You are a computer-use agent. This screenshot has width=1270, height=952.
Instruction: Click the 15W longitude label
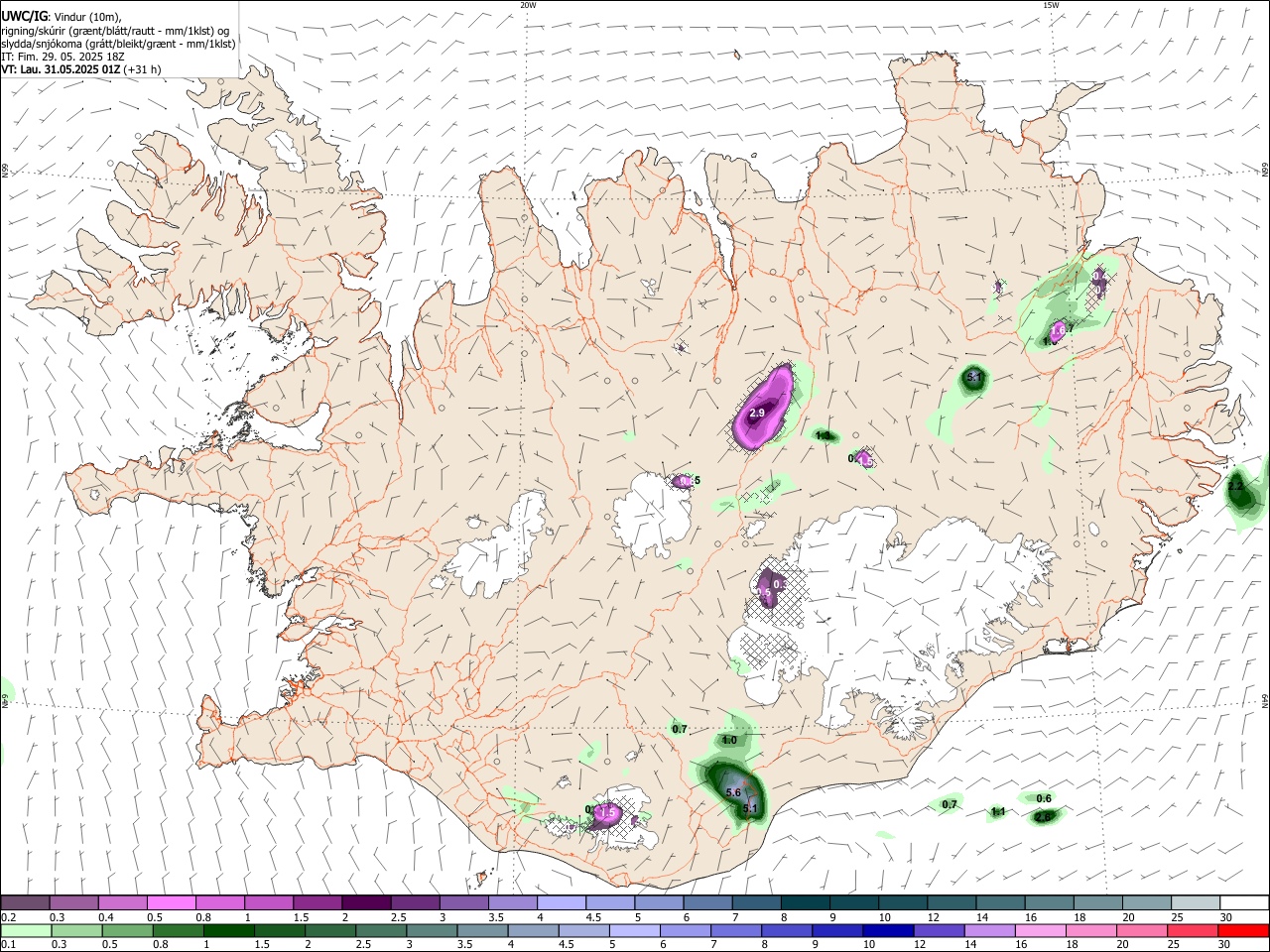(1051, 5)
